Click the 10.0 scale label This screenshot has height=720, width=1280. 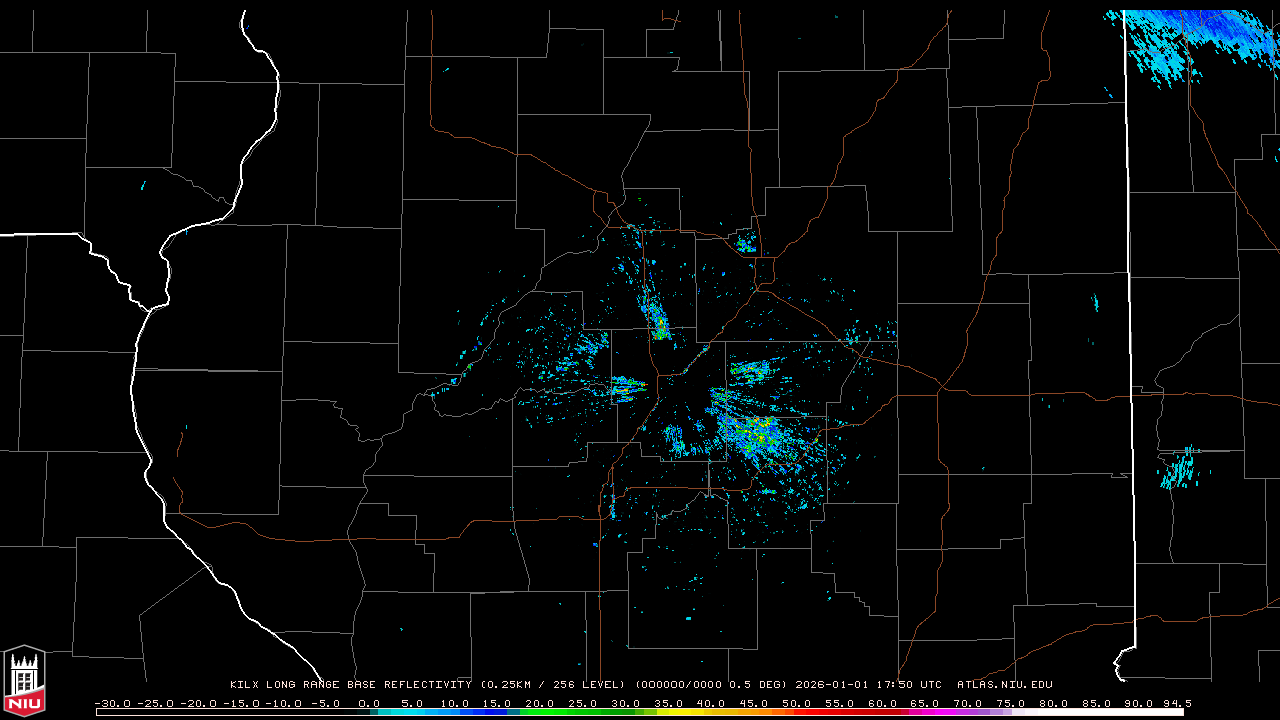[x=455, y=703]
